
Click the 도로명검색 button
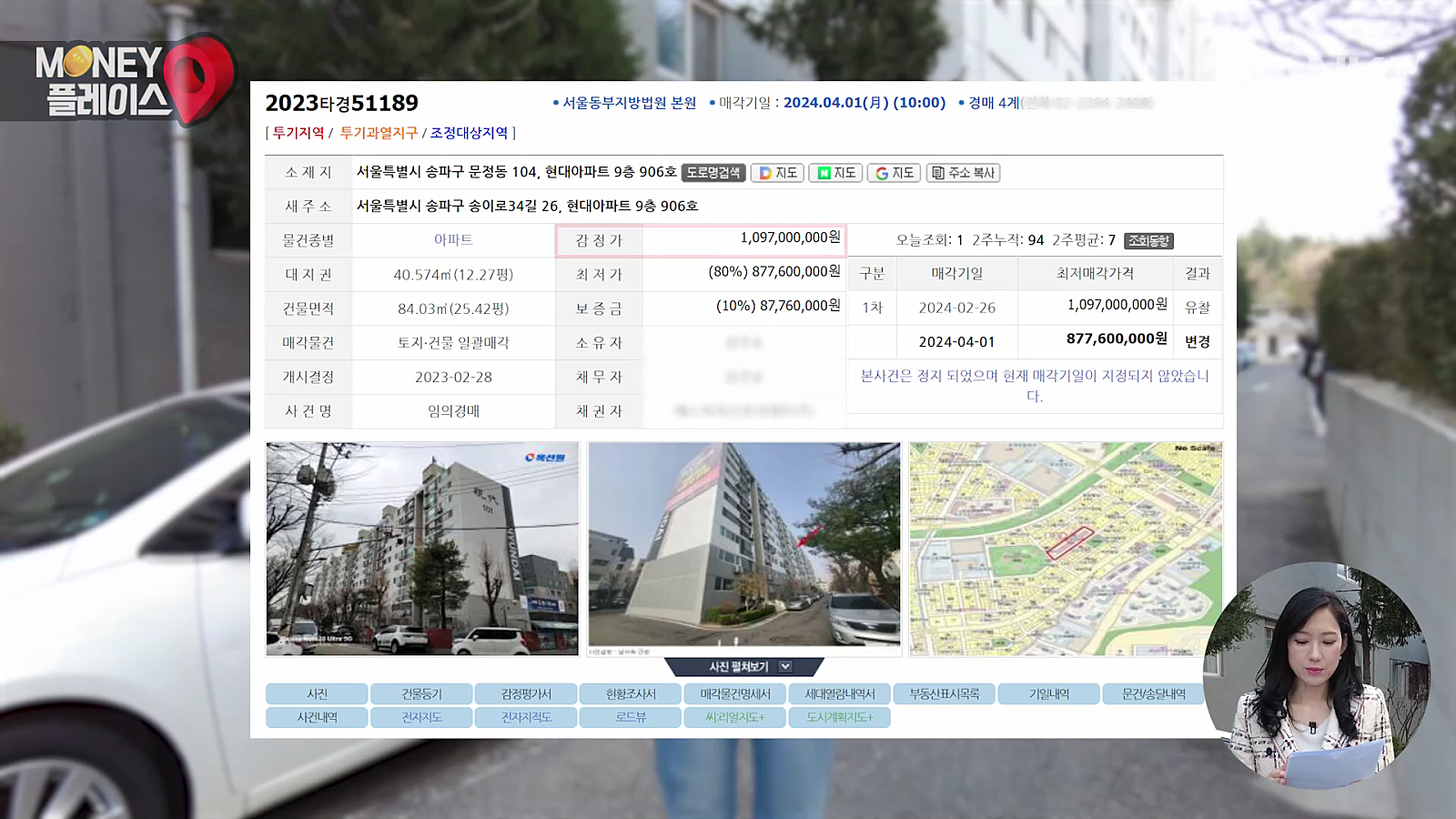tap(713, 173)
